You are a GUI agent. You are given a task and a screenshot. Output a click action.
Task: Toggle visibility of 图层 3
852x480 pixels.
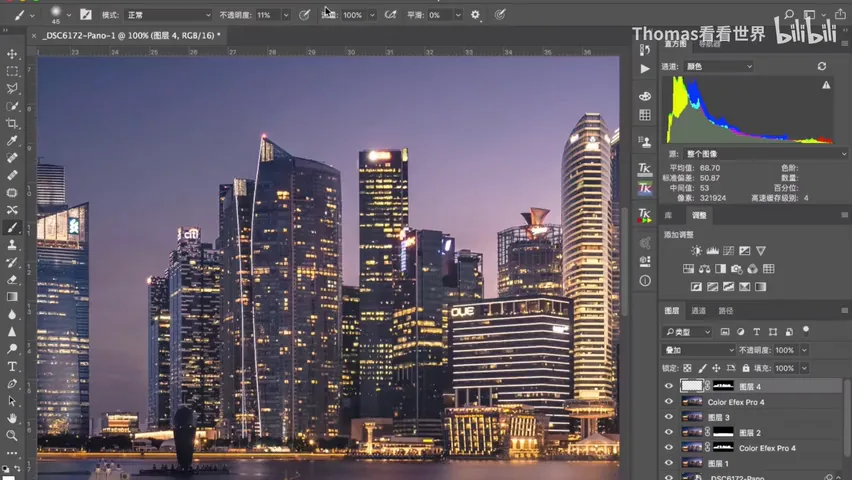coord(669,417)
